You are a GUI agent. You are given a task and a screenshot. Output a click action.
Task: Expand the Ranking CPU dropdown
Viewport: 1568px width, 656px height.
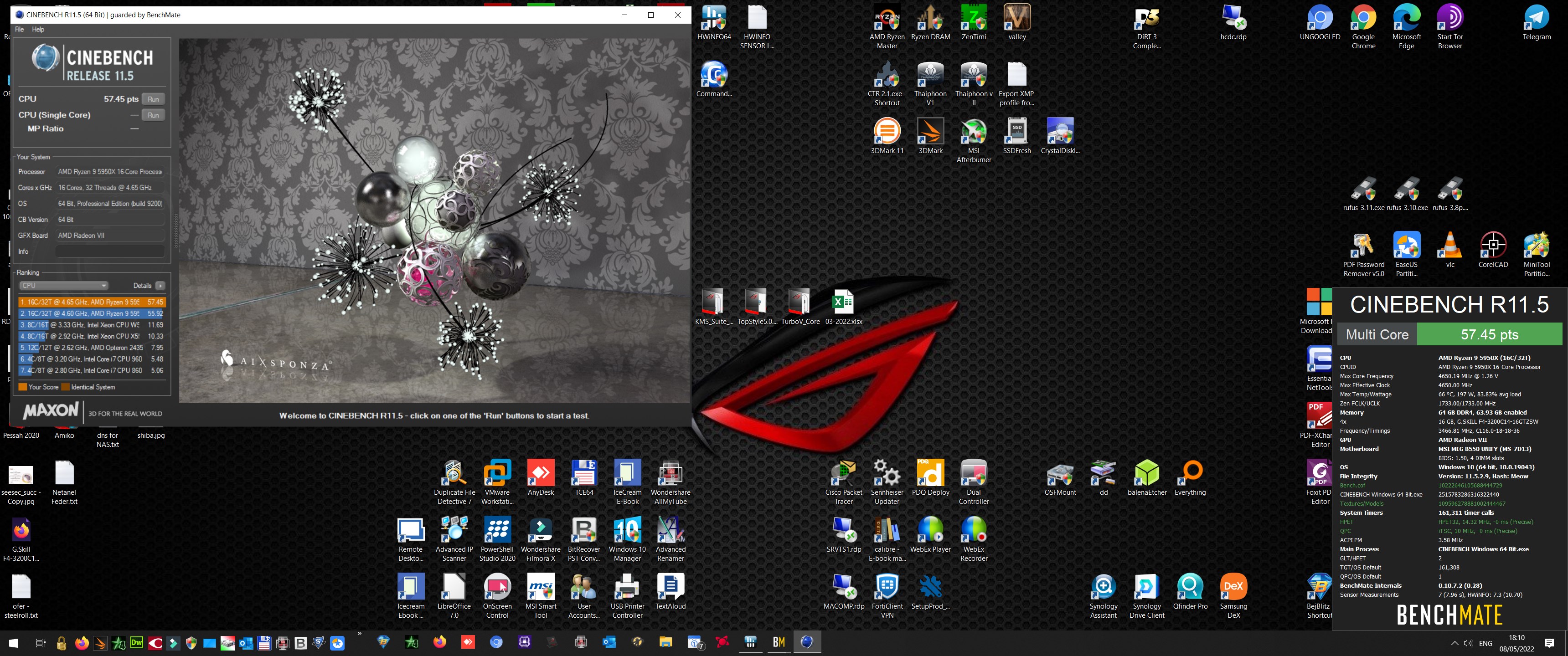pos(63,285)
